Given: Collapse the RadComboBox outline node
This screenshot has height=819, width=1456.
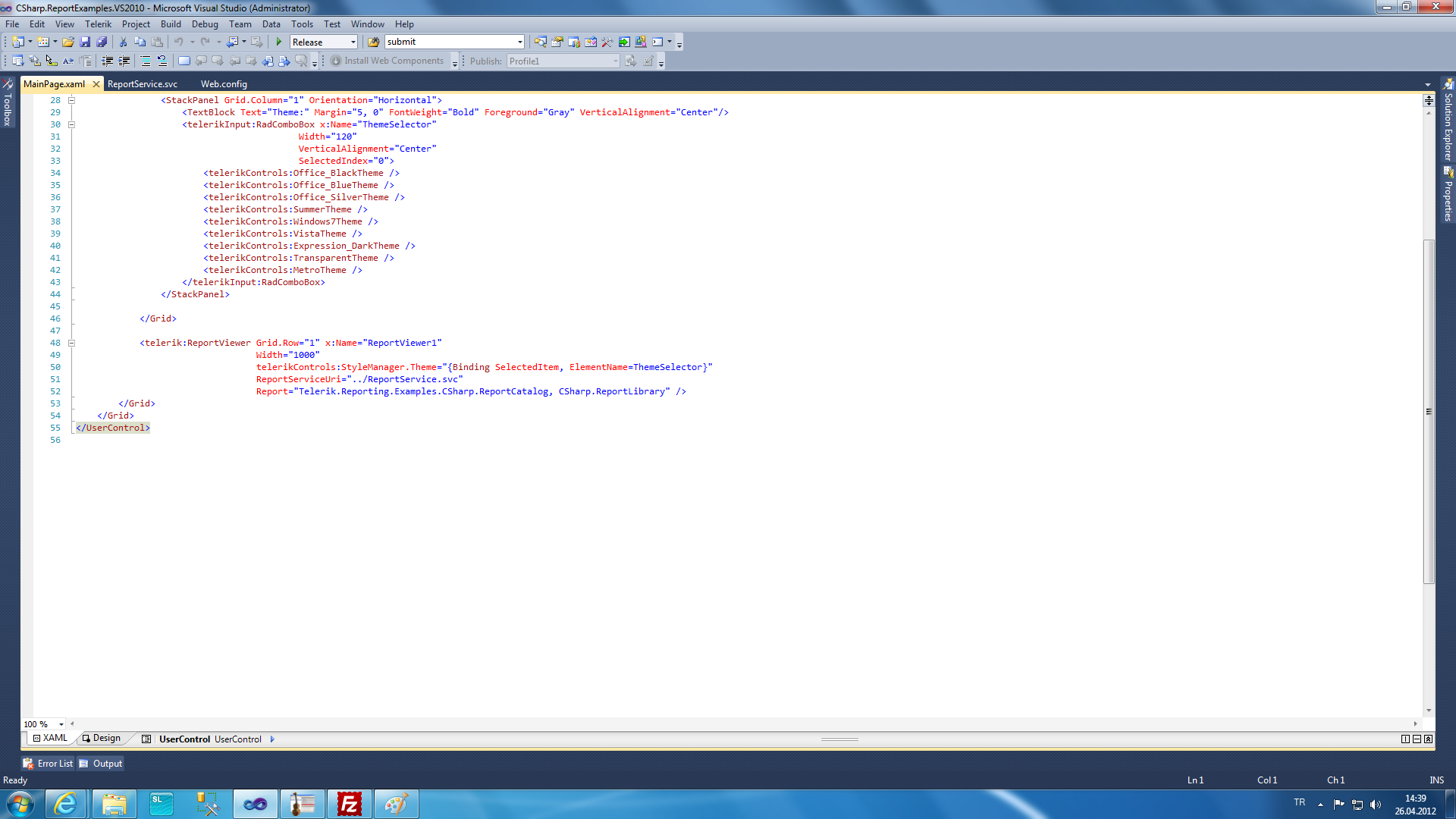Looking at the screenshot, I should click(x=72, y=124).
